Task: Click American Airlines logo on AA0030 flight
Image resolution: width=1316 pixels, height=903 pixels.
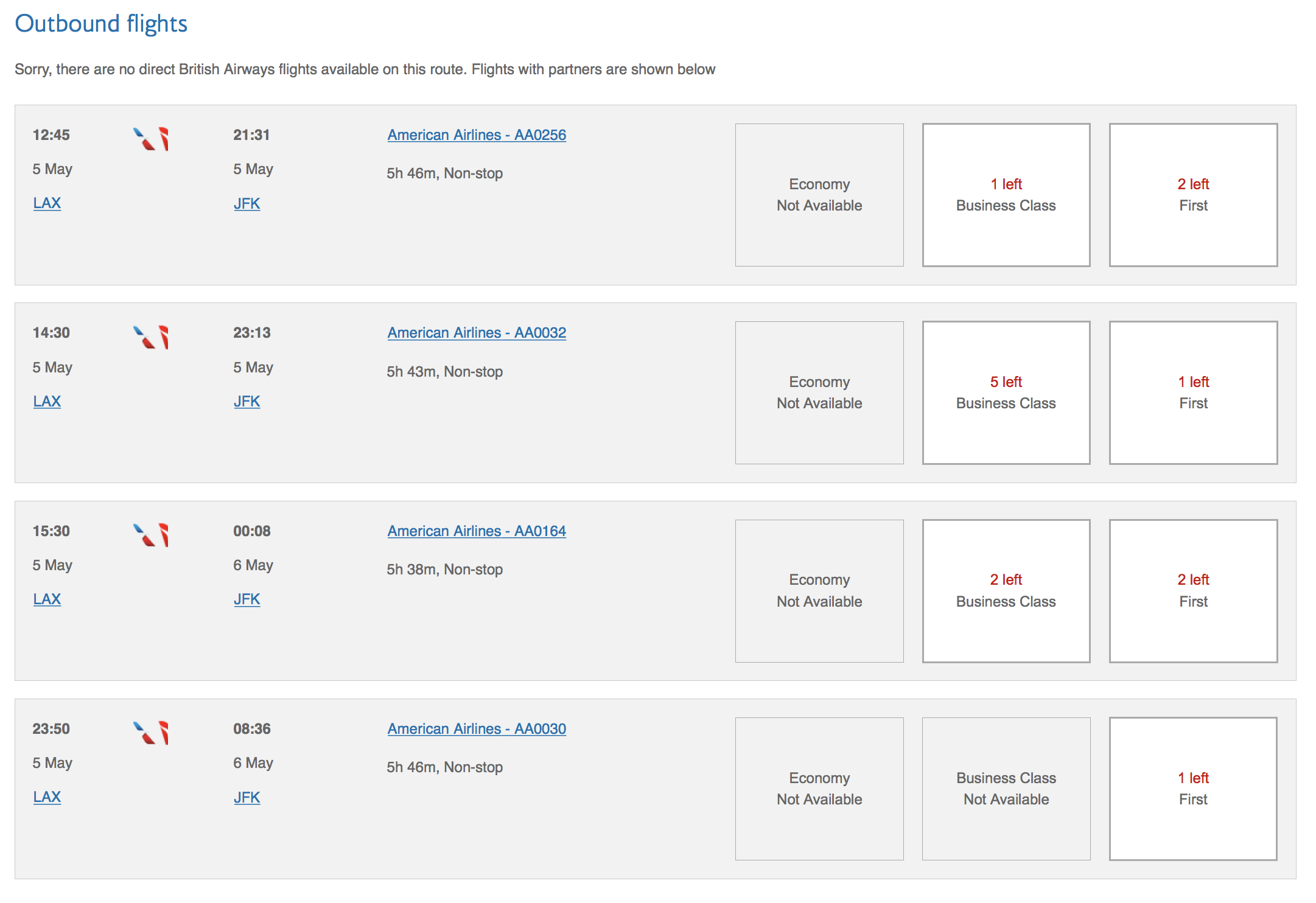Action: pos(151,733)
